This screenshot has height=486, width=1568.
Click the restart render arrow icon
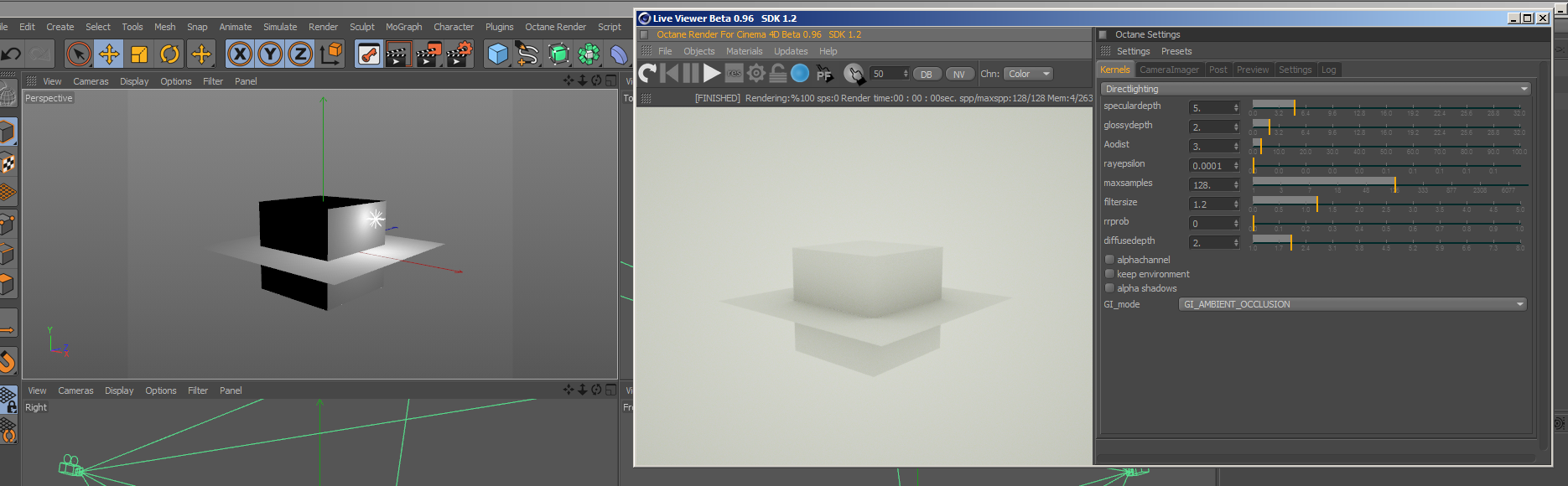point(647,74)
